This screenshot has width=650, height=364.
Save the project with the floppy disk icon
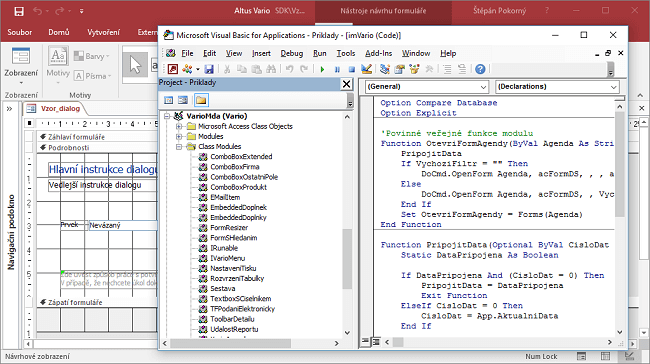click(x=209, y=69)
